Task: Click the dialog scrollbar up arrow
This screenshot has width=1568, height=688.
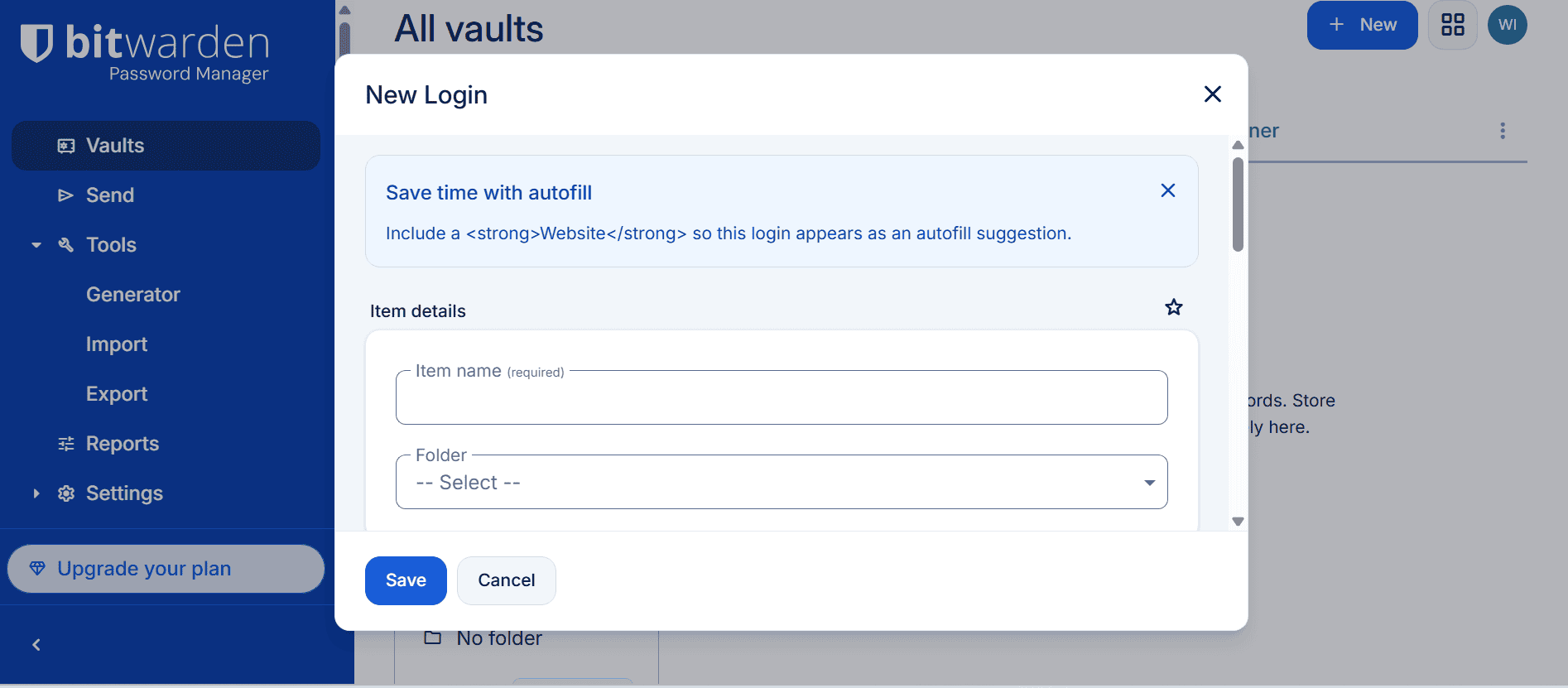Action: click(x=1238, y=145)
